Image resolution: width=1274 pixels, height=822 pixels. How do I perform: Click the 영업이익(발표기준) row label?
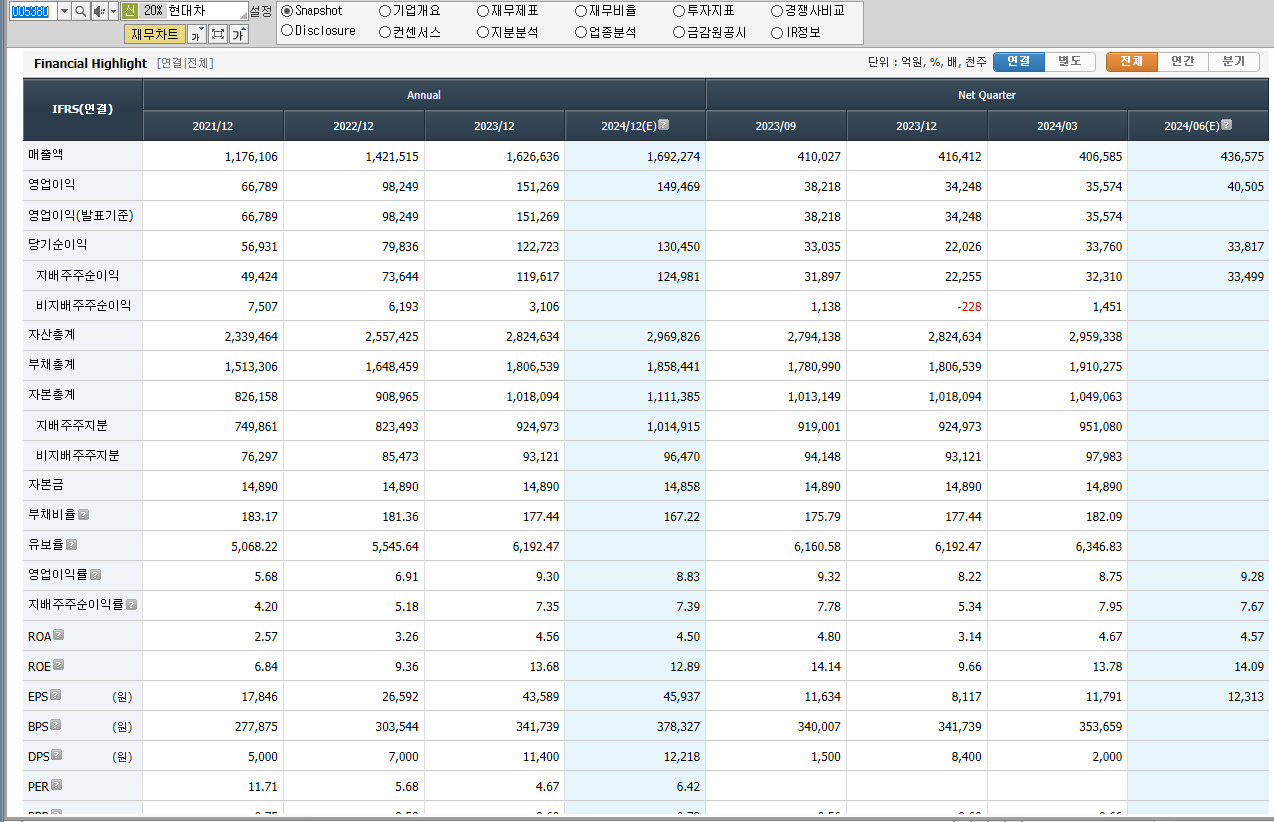pos(81,215)
